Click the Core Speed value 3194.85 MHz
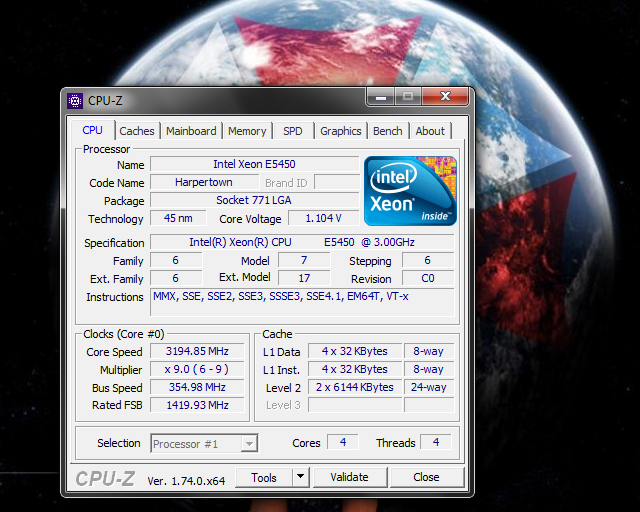This screenshot has width=640, height=512. 197,351
